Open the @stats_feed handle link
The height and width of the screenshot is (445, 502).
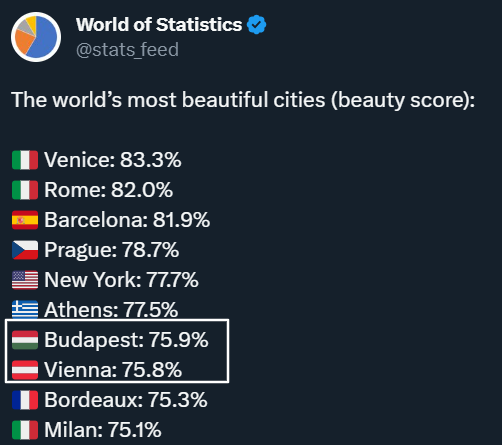point(127,50)
